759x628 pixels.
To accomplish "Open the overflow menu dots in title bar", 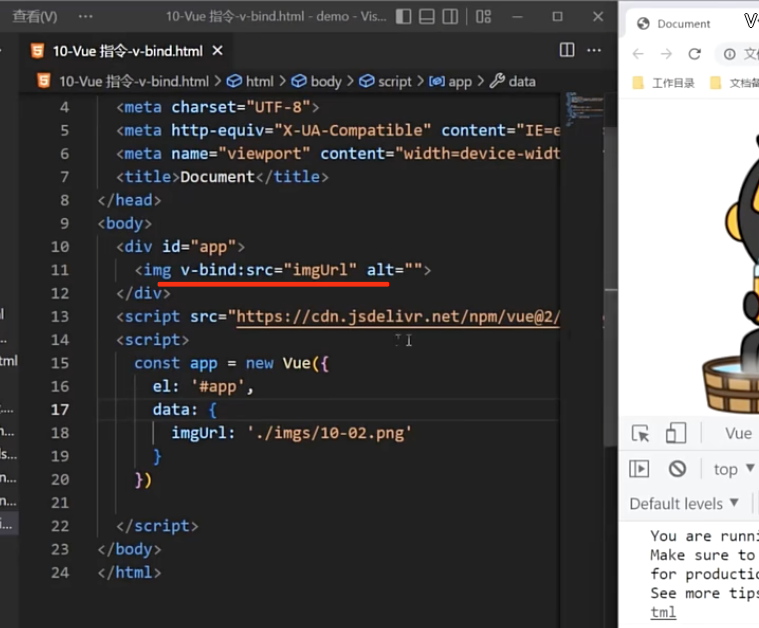I will click(86, 16).
